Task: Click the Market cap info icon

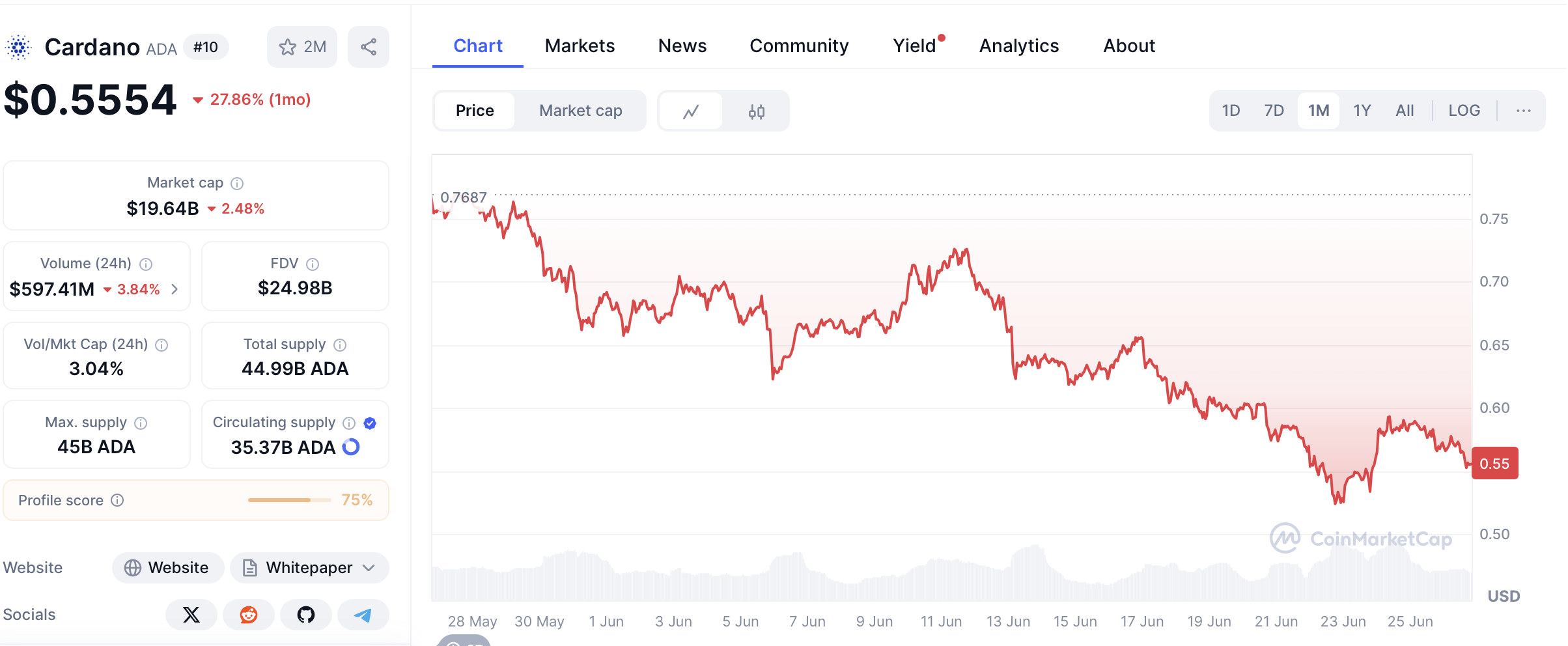Action: click(238, 184)
